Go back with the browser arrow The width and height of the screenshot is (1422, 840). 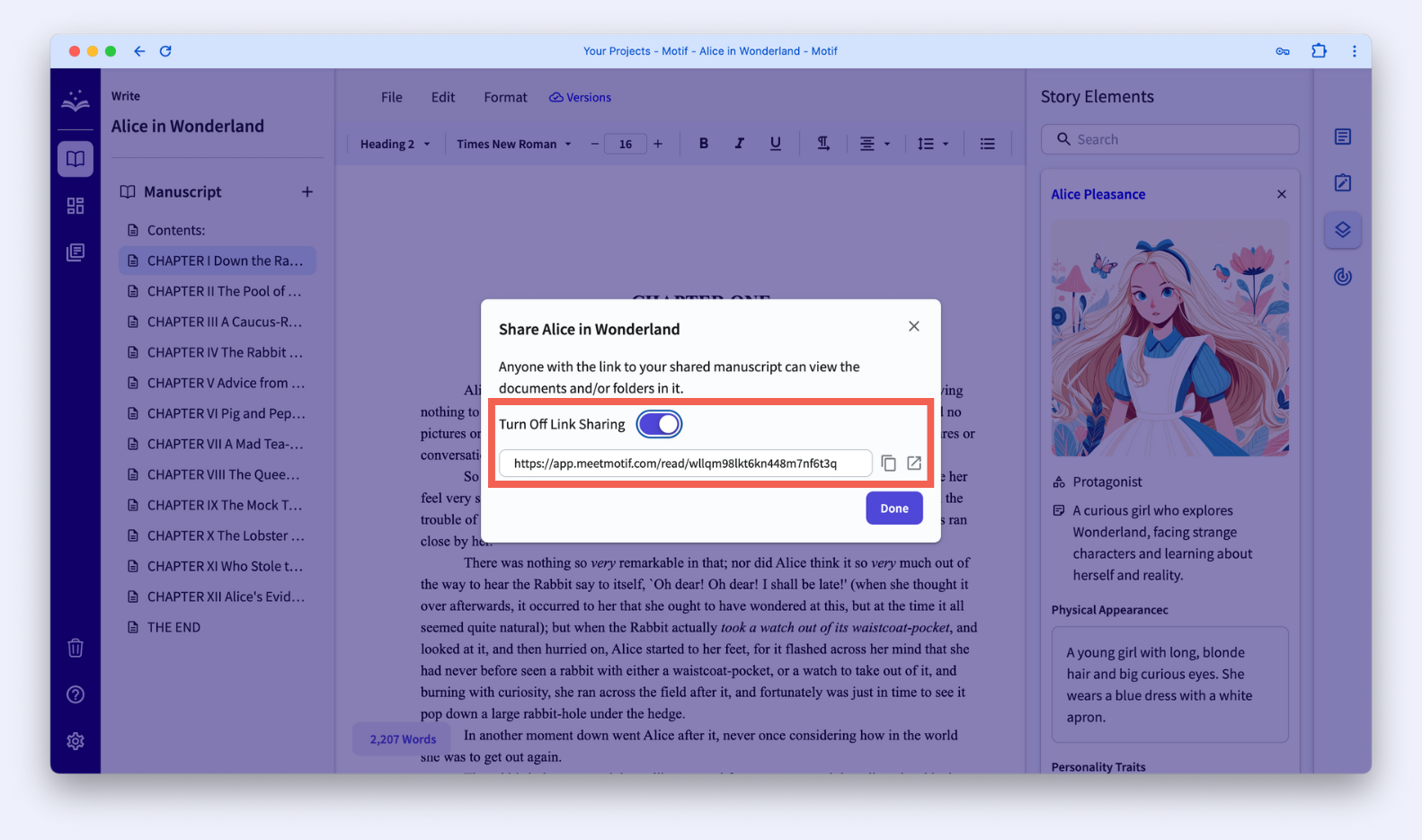pos(139,51)
